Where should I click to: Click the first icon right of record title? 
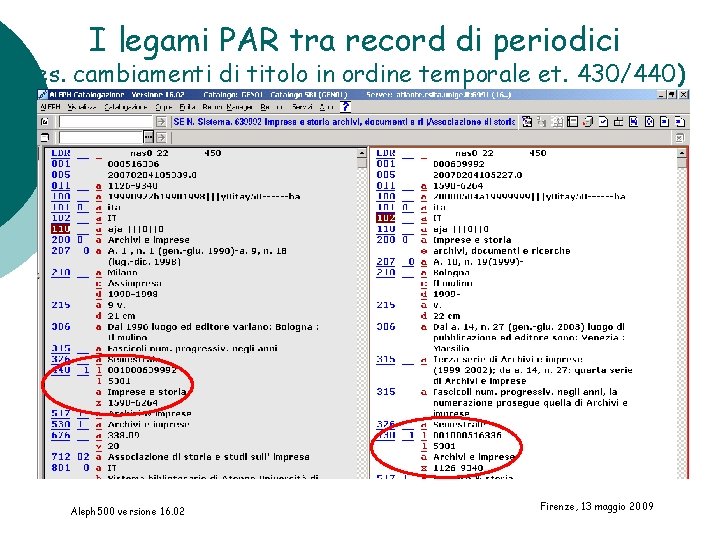point(527,122)
